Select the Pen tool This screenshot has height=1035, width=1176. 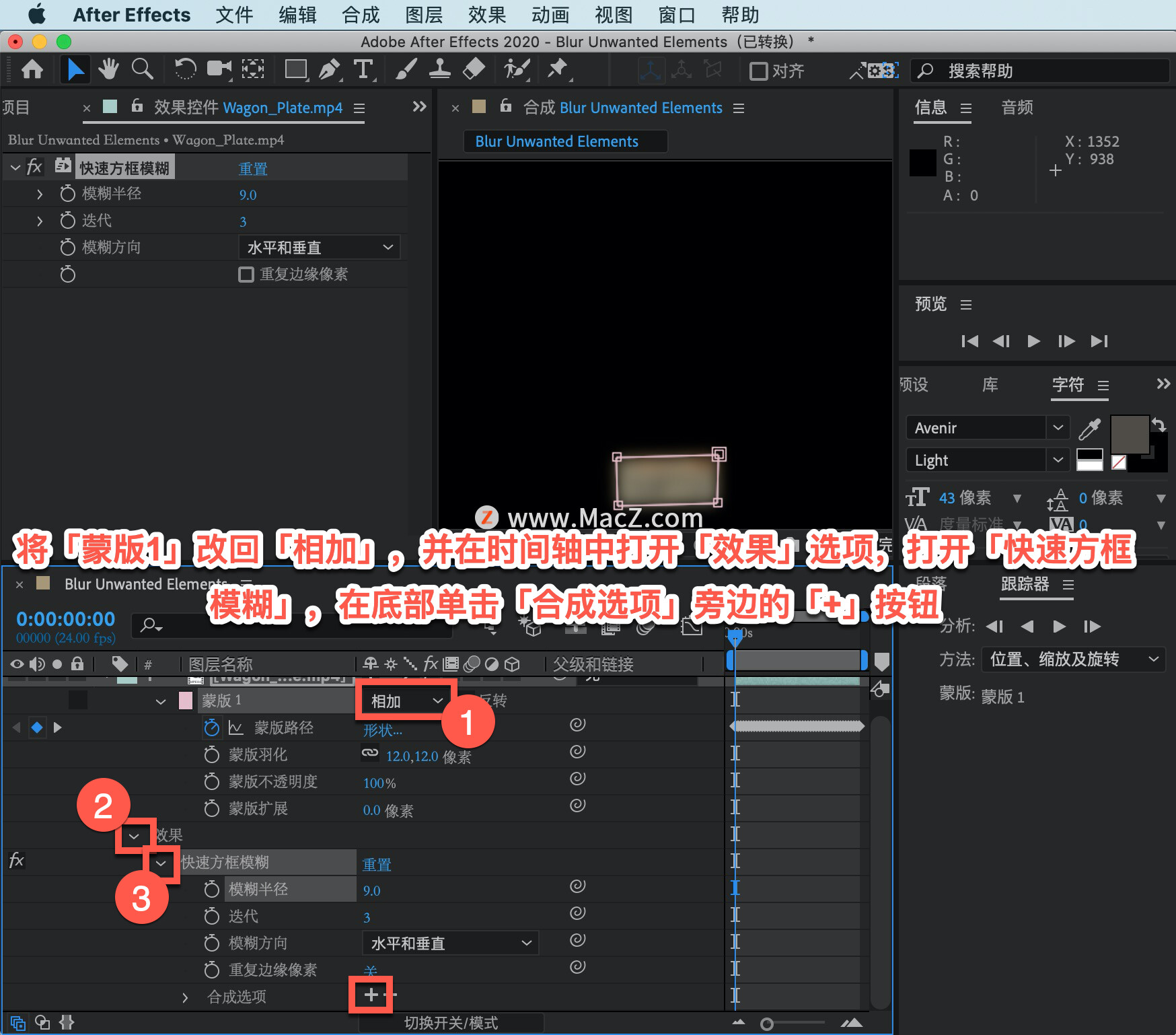pyautogui.click(x=330, y=69)
